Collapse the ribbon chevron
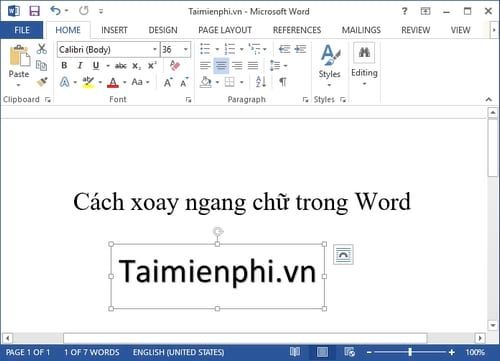The width and height of the screenshot is (500, 361). point(488,99)
